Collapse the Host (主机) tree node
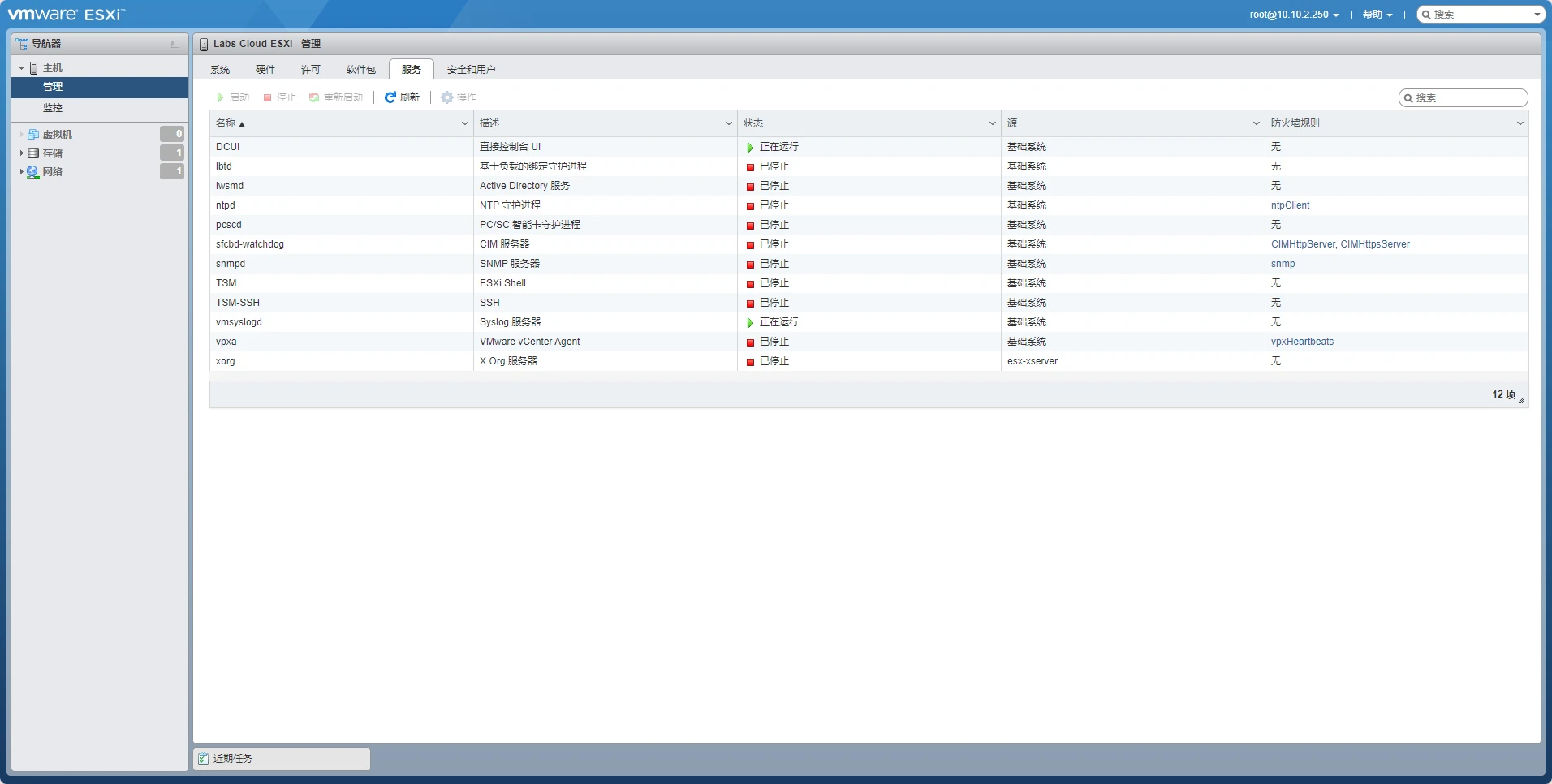 (21, 68)
